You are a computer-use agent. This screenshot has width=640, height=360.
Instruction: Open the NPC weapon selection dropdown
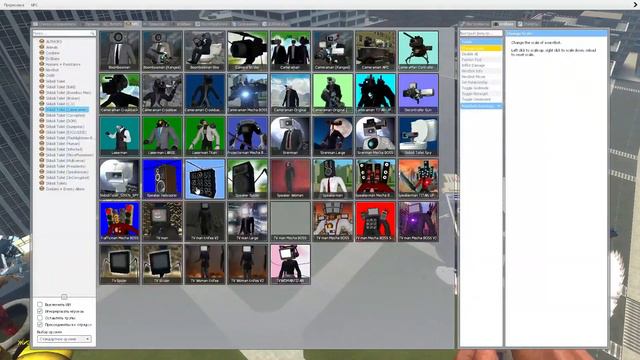point(64,339)
